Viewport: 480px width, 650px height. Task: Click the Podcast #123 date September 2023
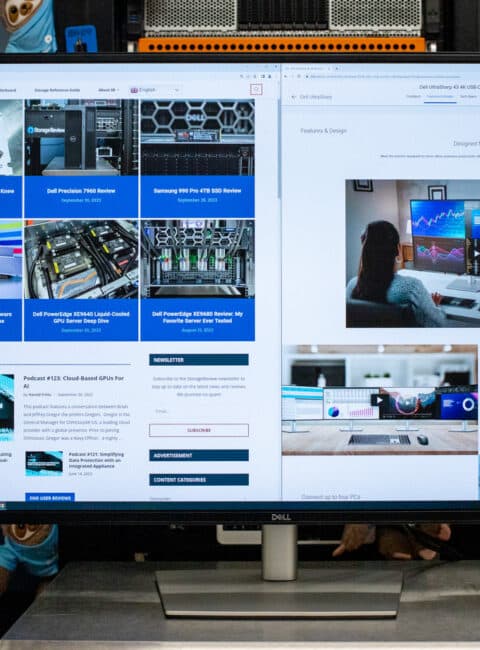(x=75, y=395)
